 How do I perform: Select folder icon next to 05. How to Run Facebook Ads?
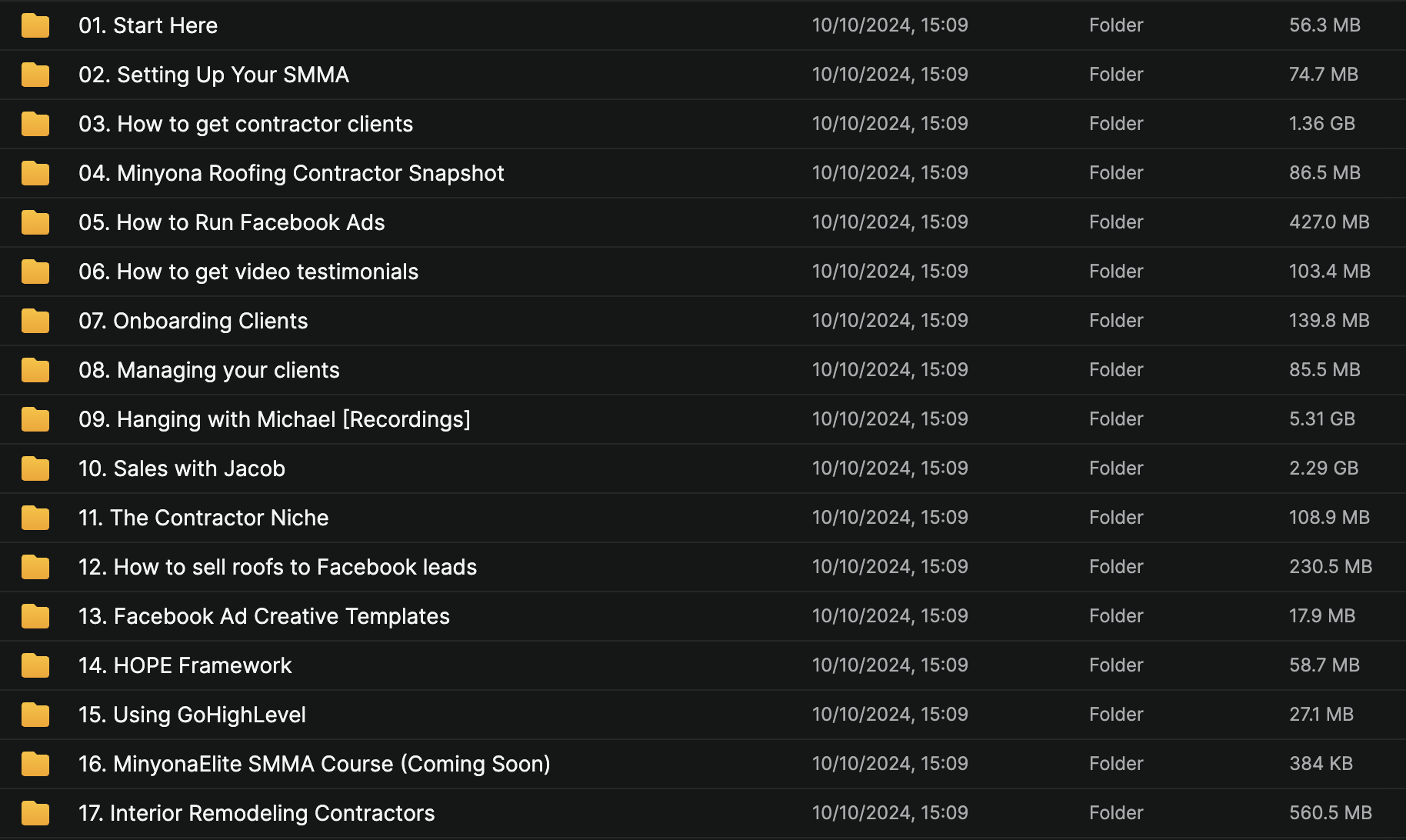pyautogui.click(x=35, y=222)
